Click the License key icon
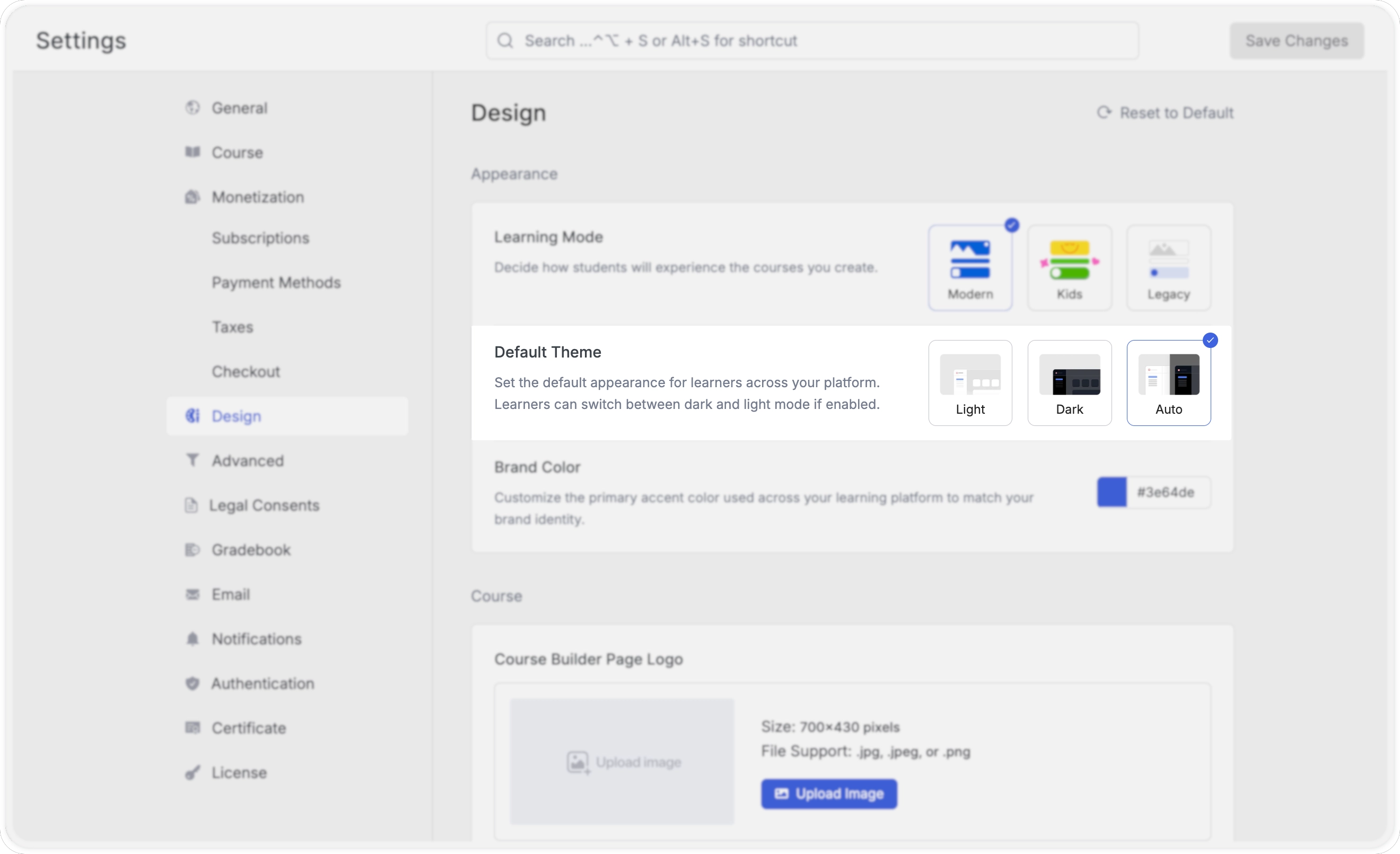The height and width of the screenshot is (854, 1400). pos(192,772)
